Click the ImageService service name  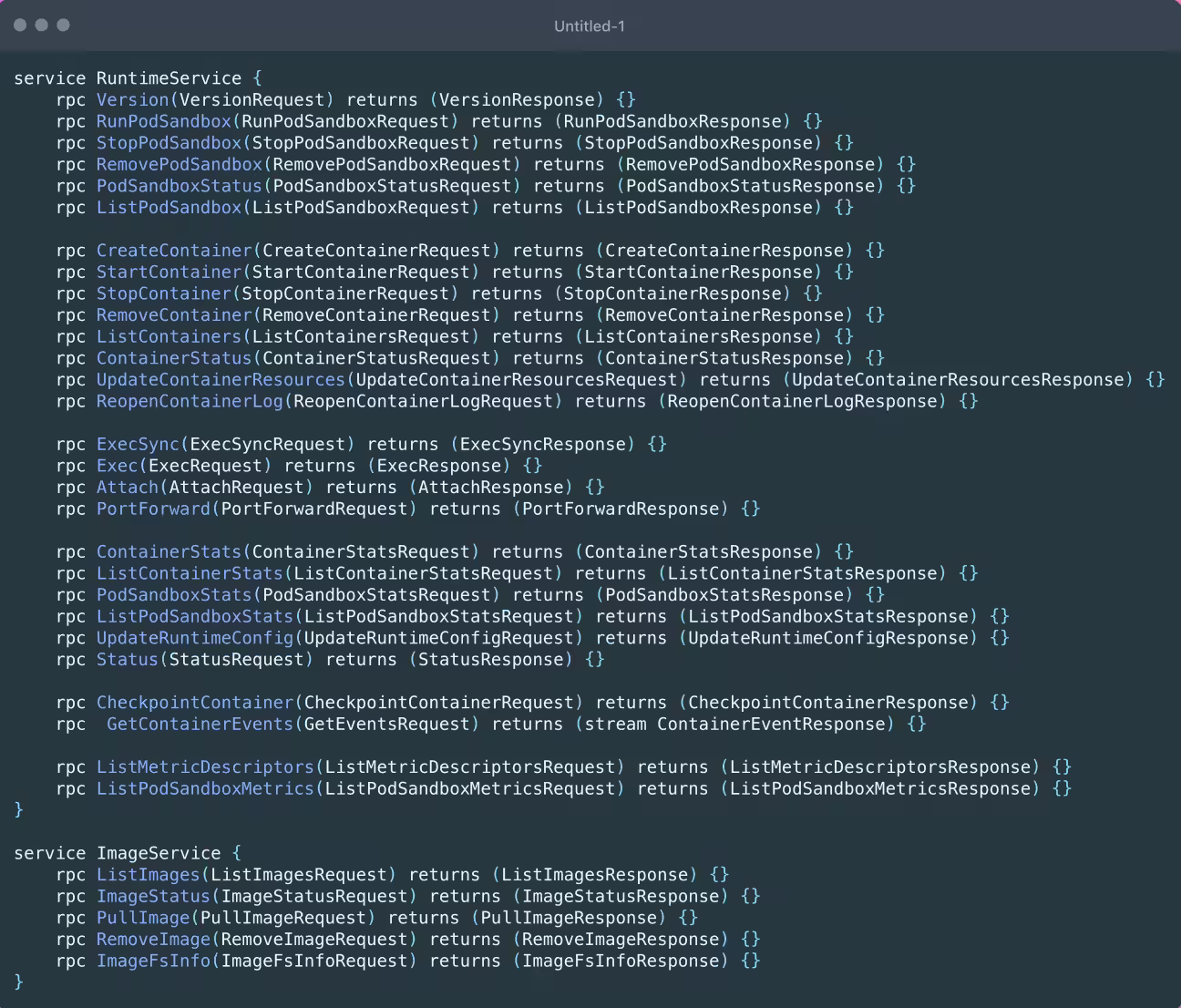[159, 853]
